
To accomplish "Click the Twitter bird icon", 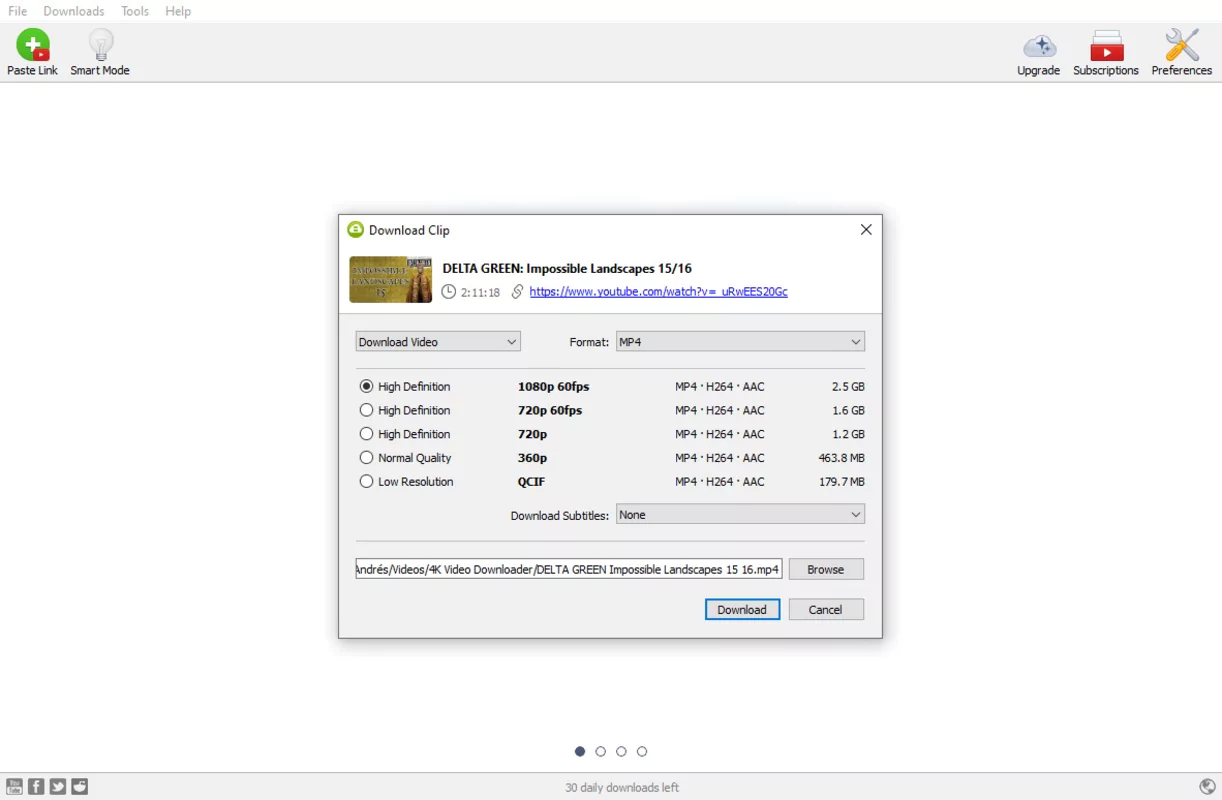I will [x=58, y=786].
